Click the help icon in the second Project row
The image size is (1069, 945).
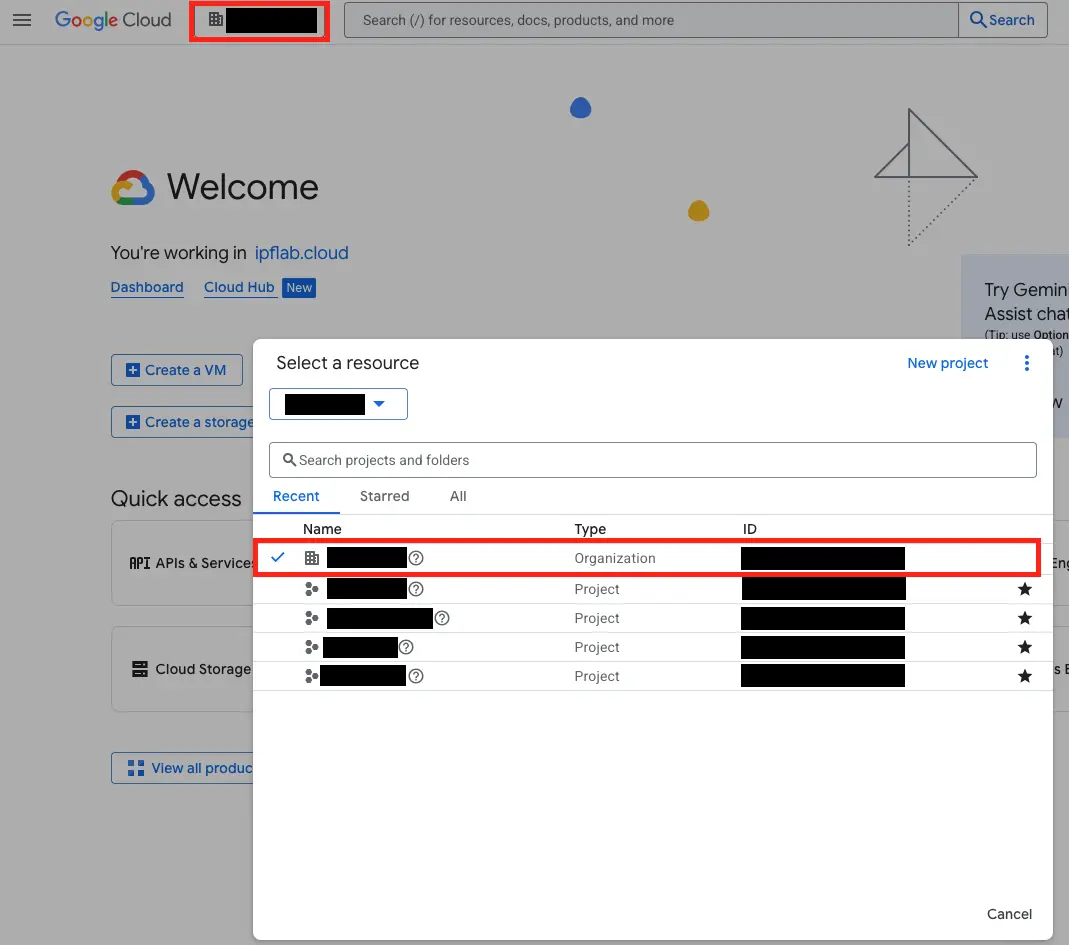click(442, 618)
